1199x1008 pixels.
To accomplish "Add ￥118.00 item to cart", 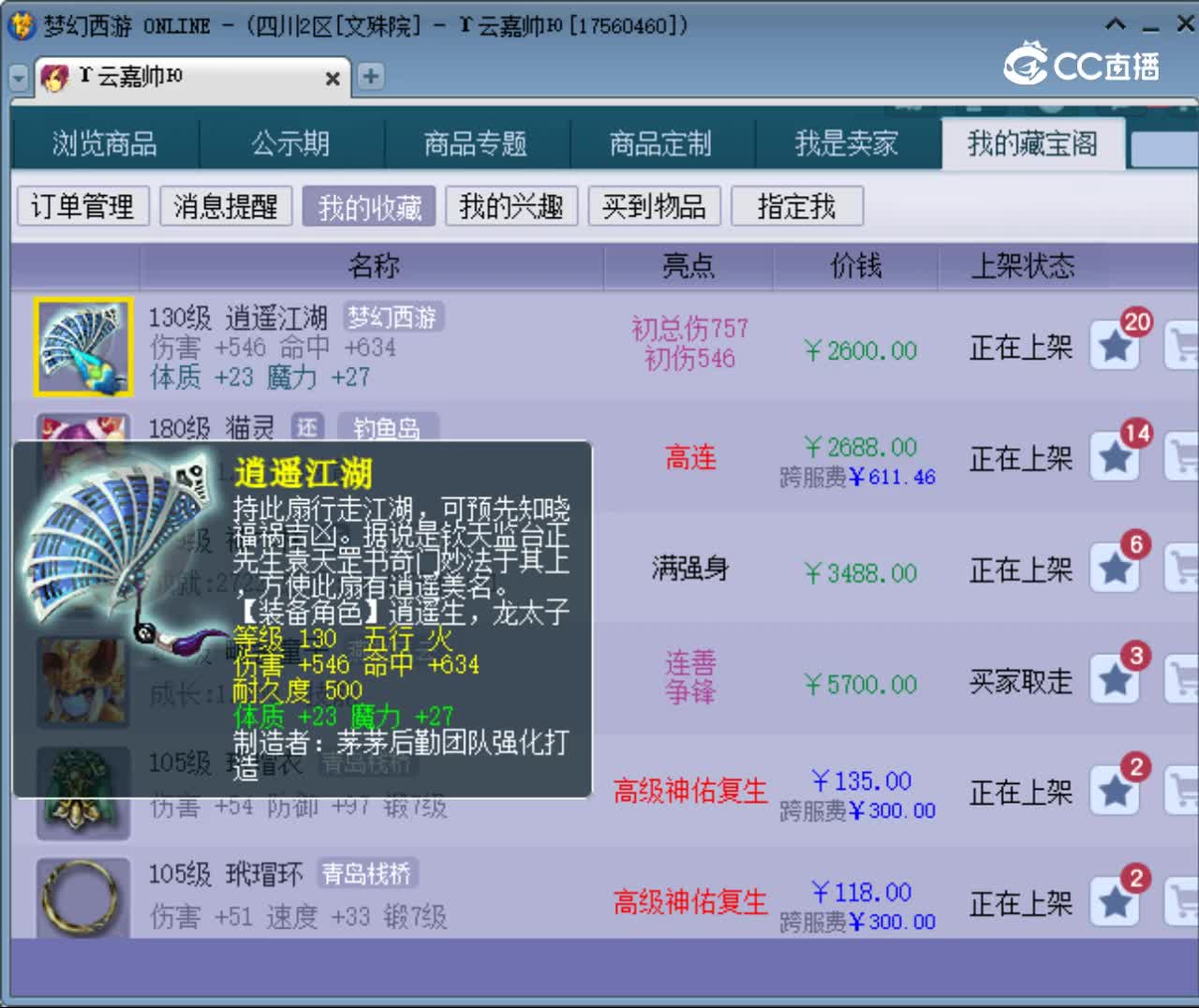I will (1182, 903).
